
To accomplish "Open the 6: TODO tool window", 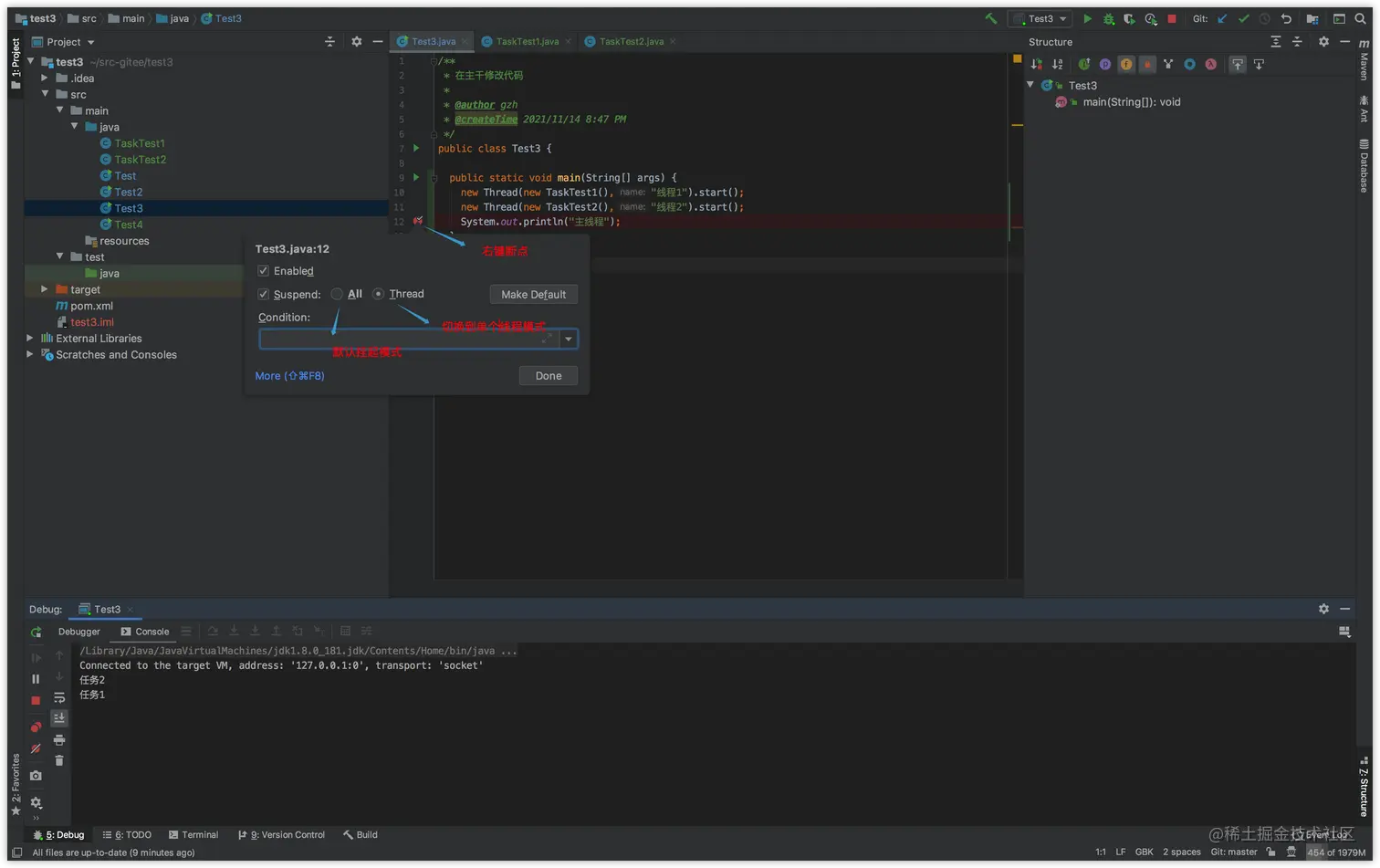I will click(127, 835).
